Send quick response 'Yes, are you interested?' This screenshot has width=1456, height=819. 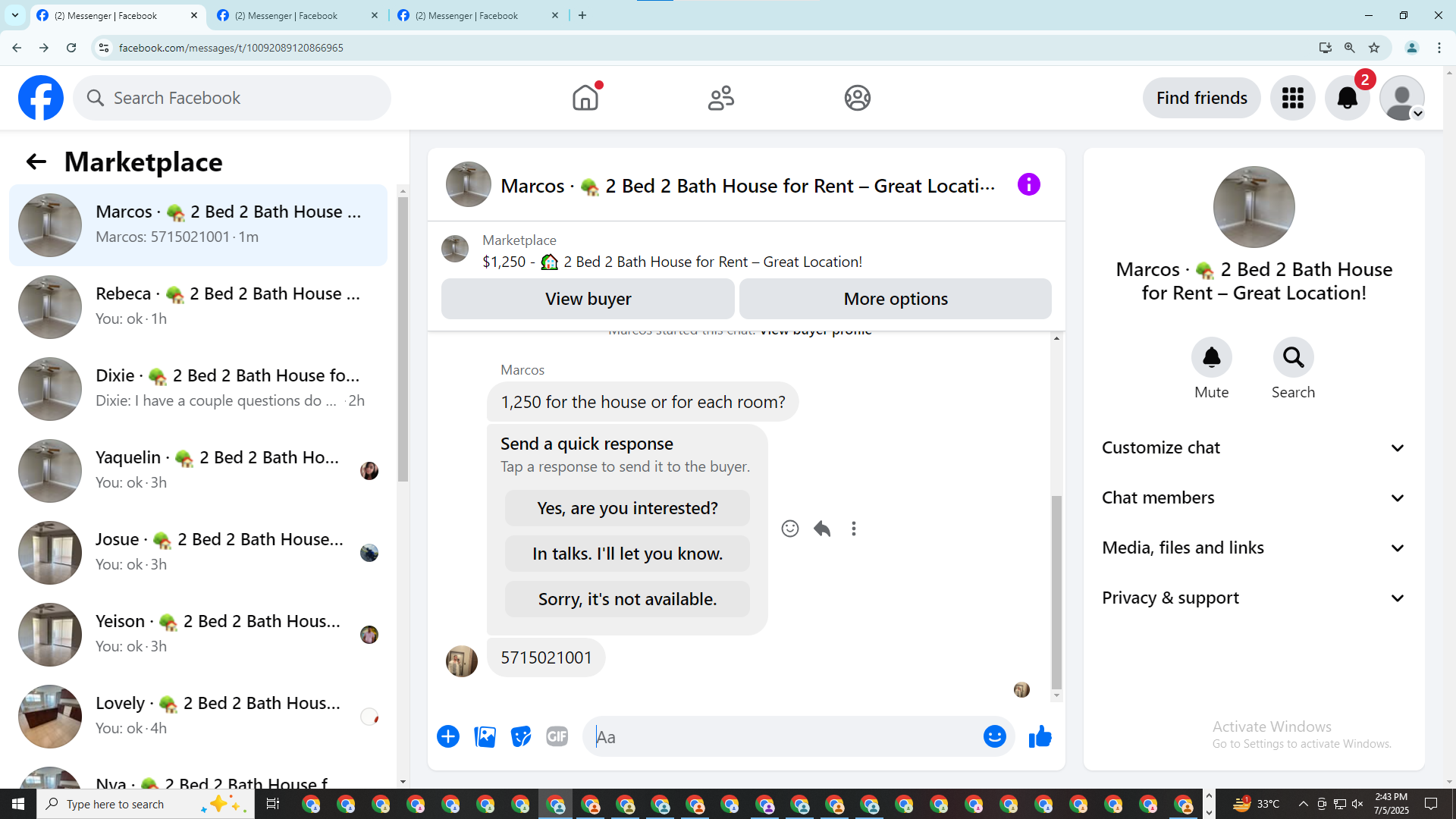(x=627, y=508)
